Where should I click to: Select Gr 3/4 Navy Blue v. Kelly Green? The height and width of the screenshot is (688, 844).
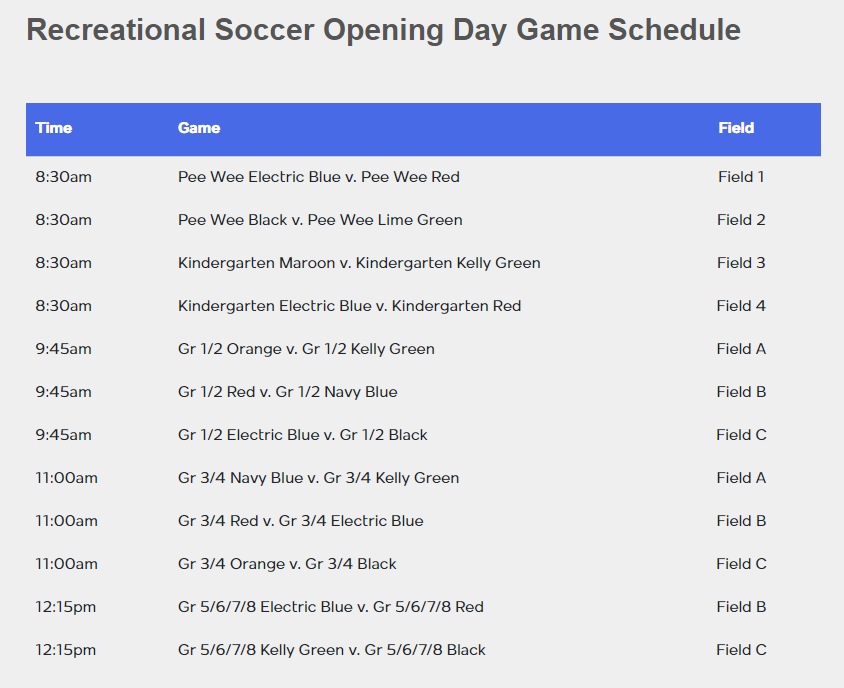pos(319,479)
